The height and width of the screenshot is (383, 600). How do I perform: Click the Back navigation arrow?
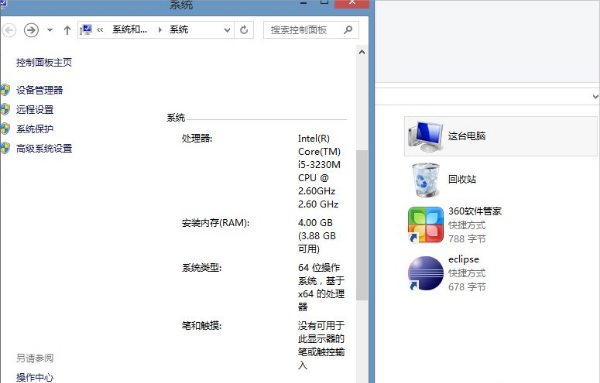(x=9, y=30)
